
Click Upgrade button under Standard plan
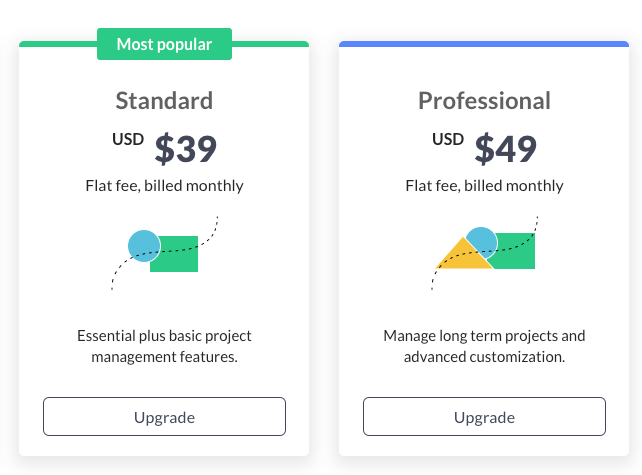164,416
